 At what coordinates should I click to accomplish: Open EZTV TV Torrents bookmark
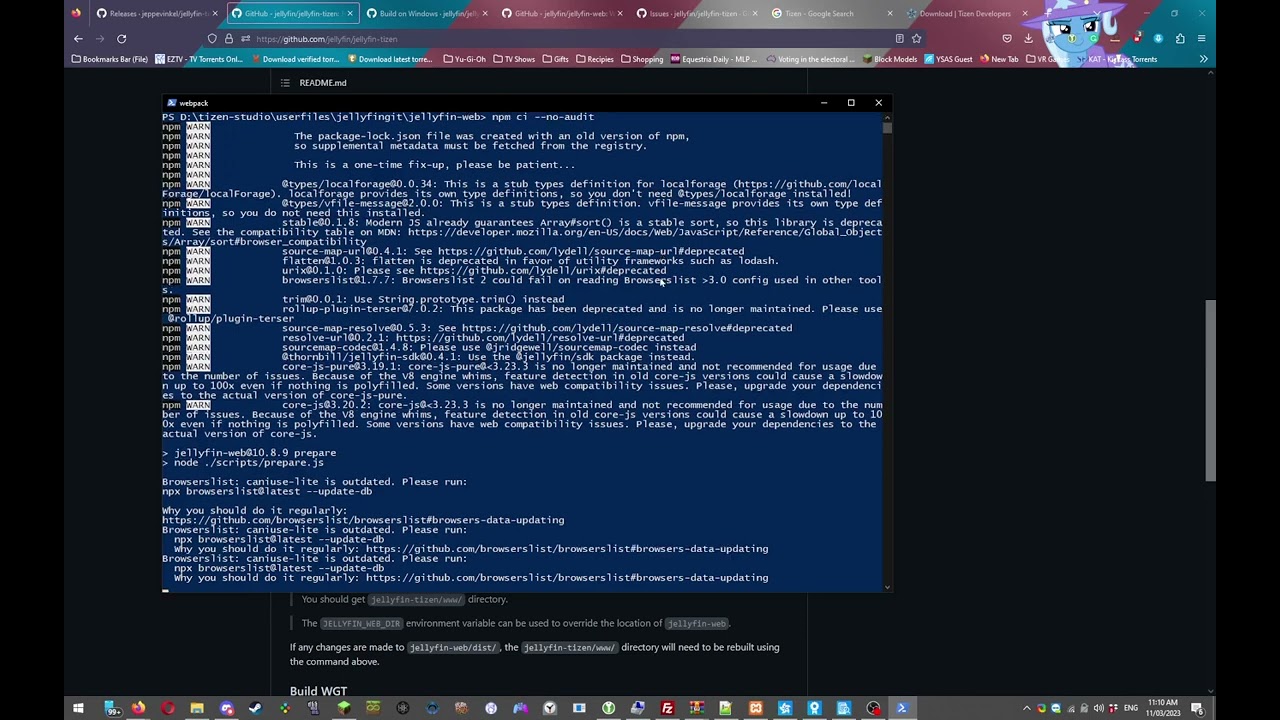point(199,59)
